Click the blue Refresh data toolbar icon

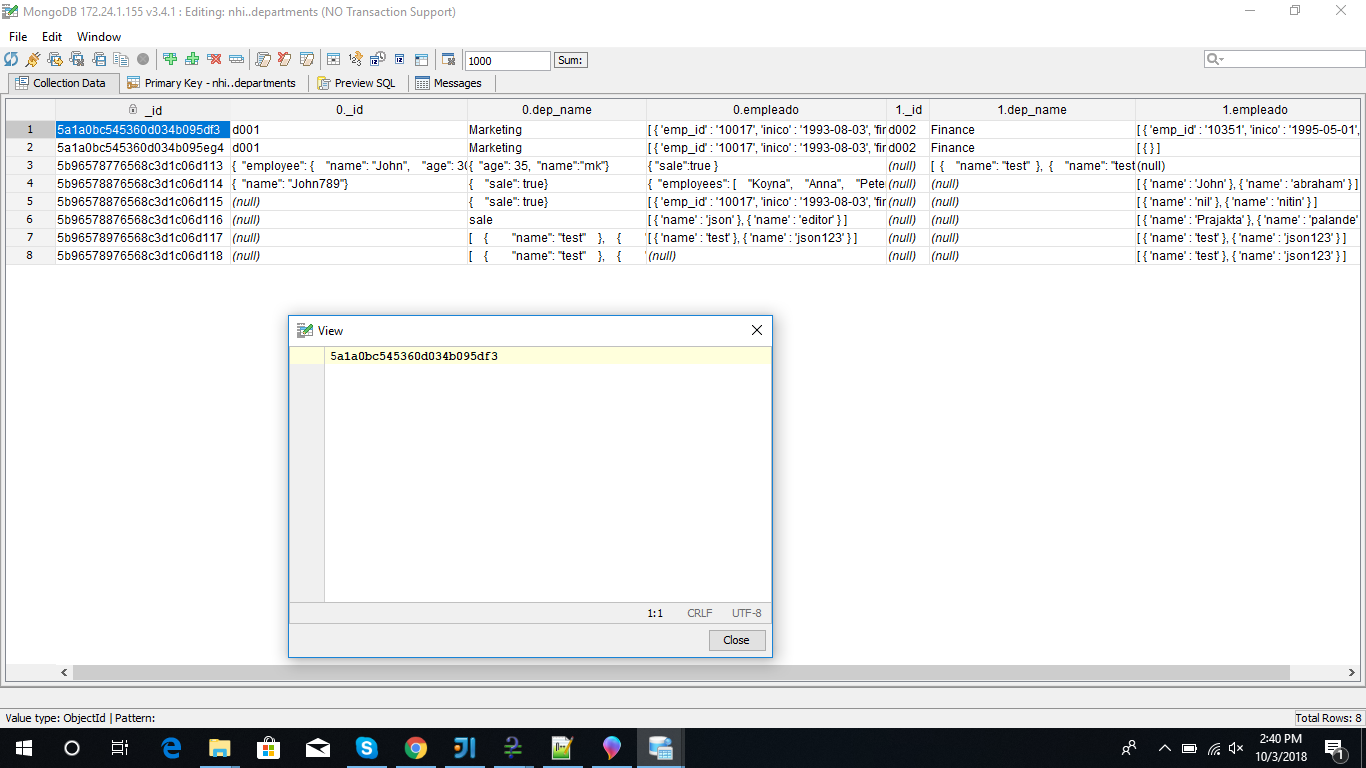11,59
